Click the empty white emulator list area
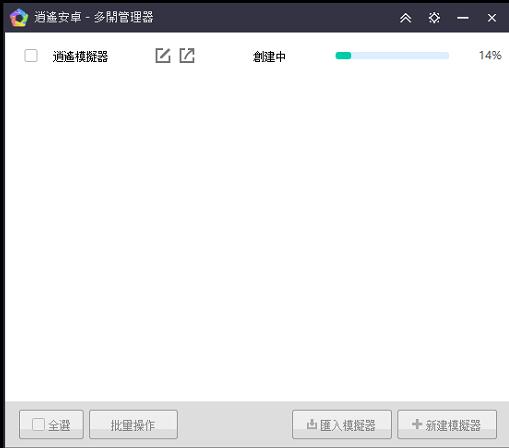 pos(257,233)
